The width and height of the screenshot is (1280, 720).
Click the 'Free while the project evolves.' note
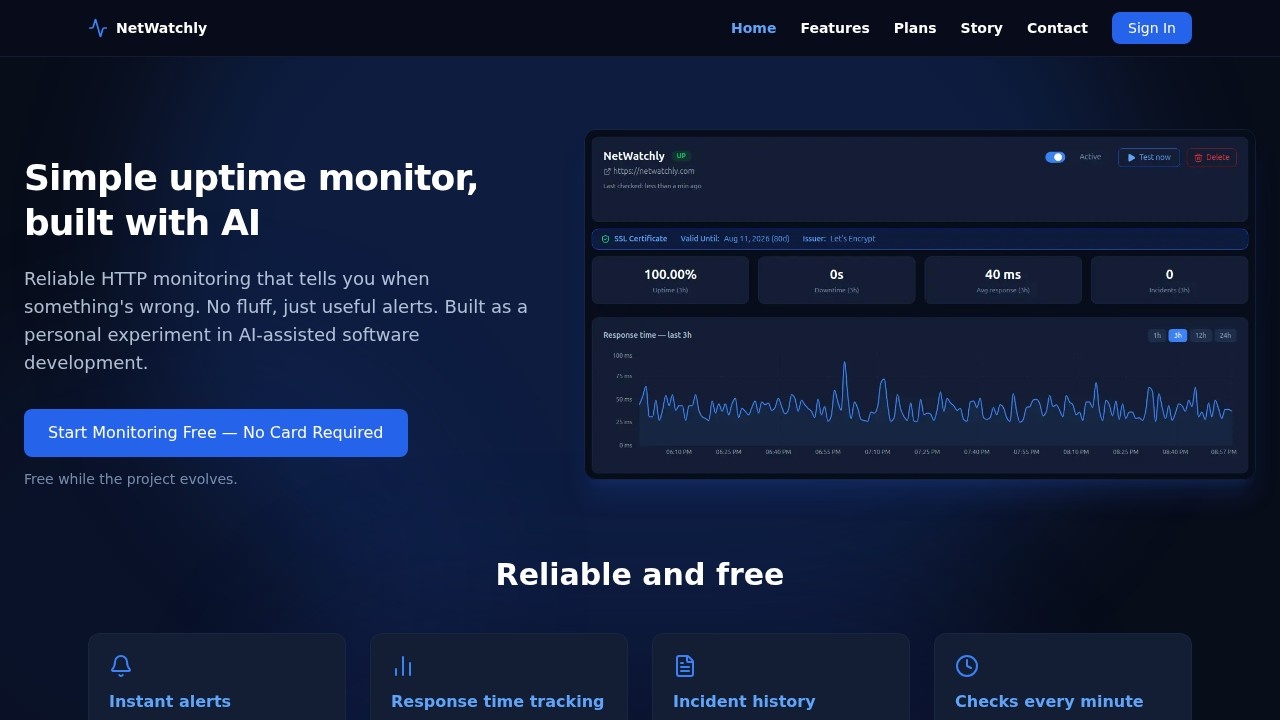[x=131, y=479]
